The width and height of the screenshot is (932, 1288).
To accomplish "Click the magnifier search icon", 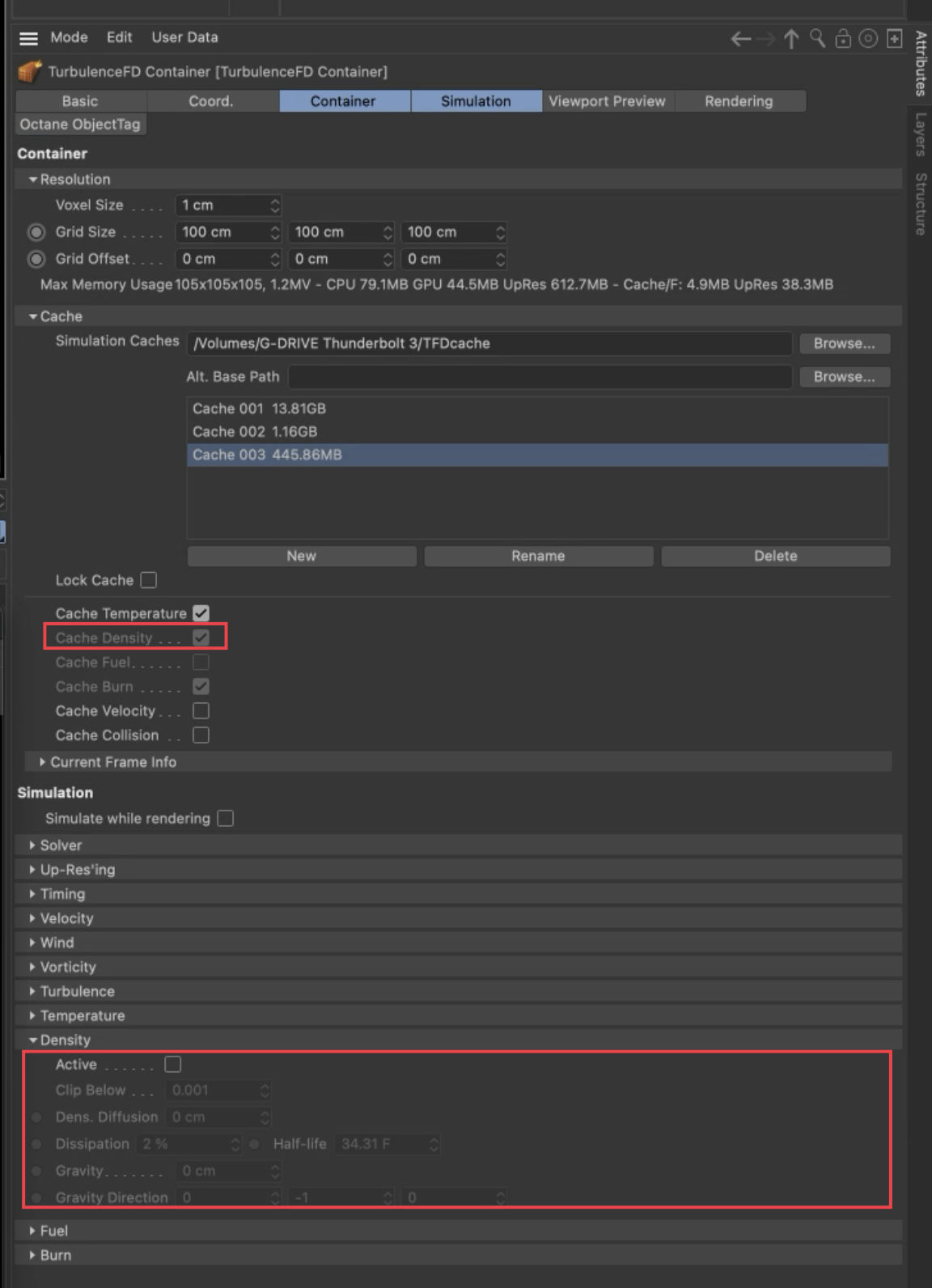I will point(817,39).
